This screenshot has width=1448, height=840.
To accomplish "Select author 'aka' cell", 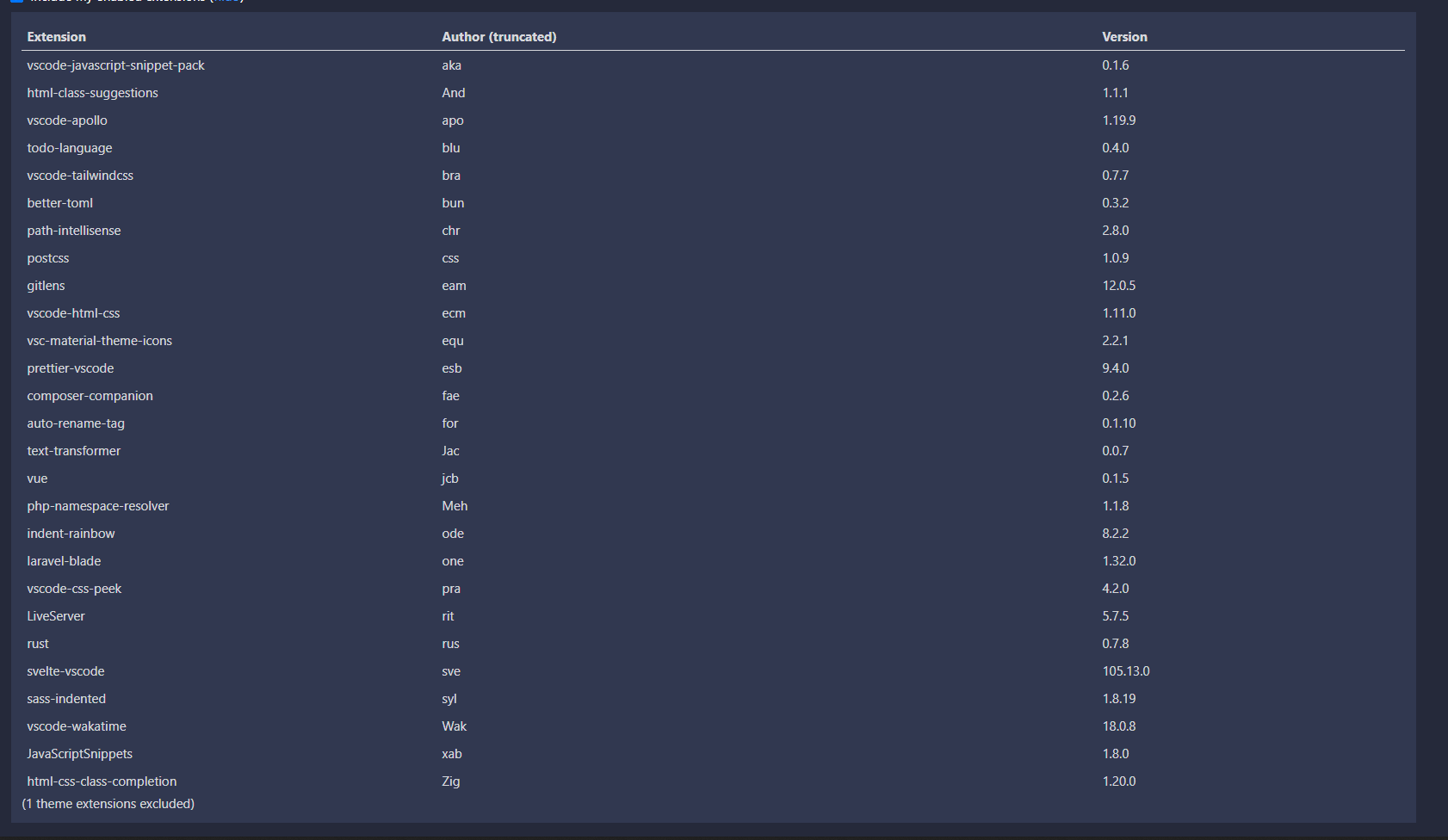I will [452, 65].
